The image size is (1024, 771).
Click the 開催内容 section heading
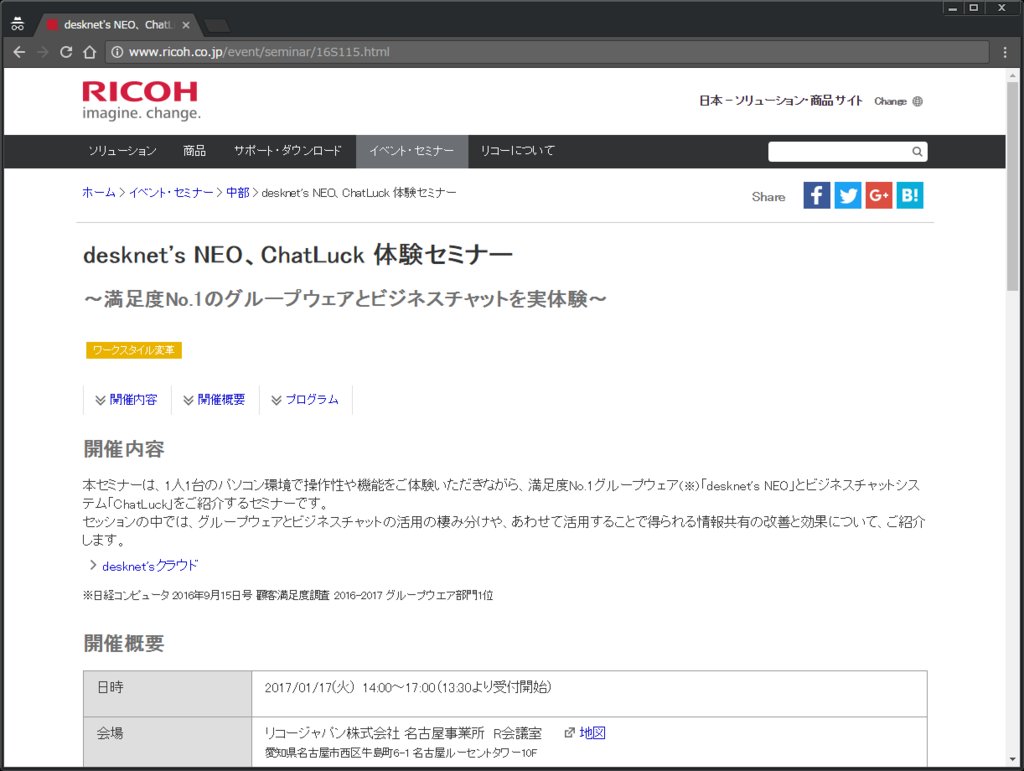[x=124, y=449]
